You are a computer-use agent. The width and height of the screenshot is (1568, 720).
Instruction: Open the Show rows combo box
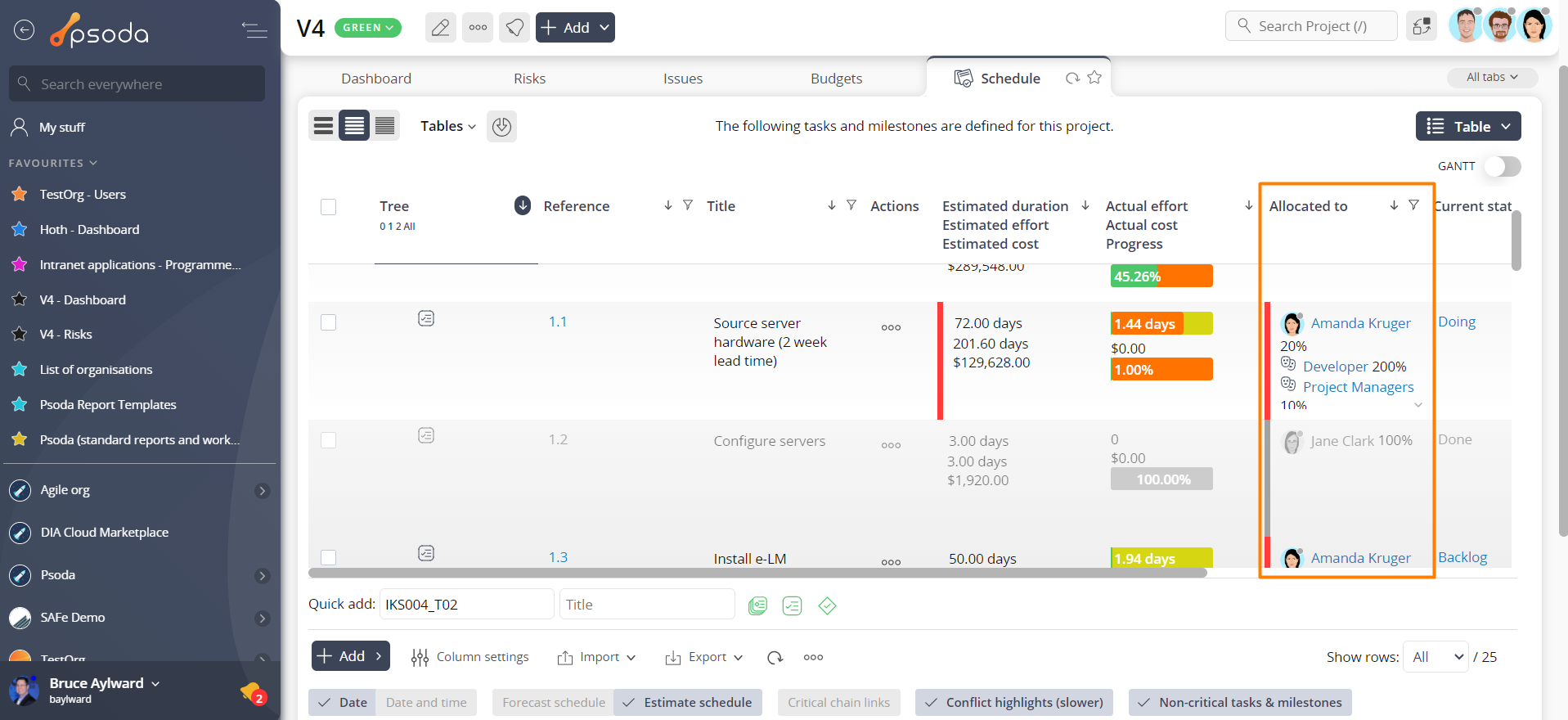pyautogui.click(x=1435, y=657)
